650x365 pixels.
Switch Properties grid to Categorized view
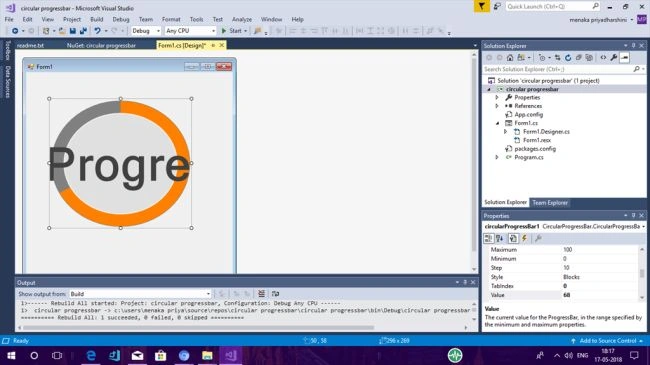tap(488, 238)
